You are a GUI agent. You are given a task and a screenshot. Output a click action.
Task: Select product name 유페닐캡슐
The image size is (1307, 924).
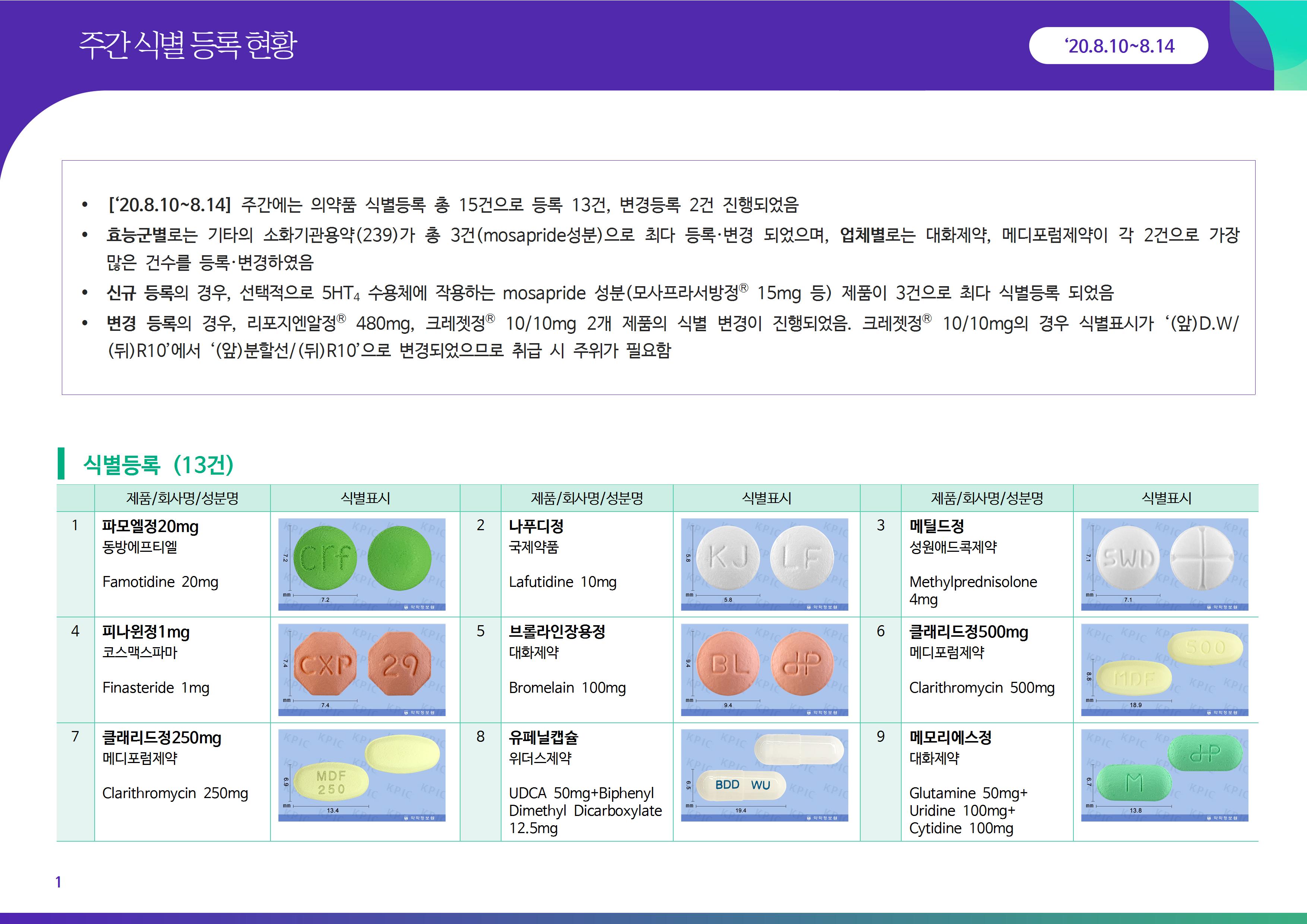click(x=543, y=737)
